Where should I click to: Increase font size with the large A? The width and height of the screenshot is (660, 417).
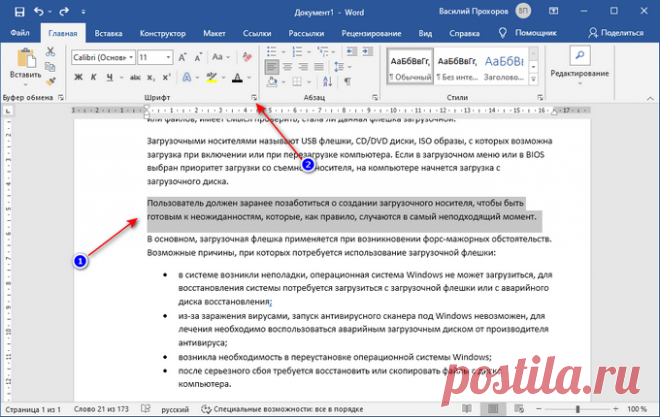coord(182,57)
